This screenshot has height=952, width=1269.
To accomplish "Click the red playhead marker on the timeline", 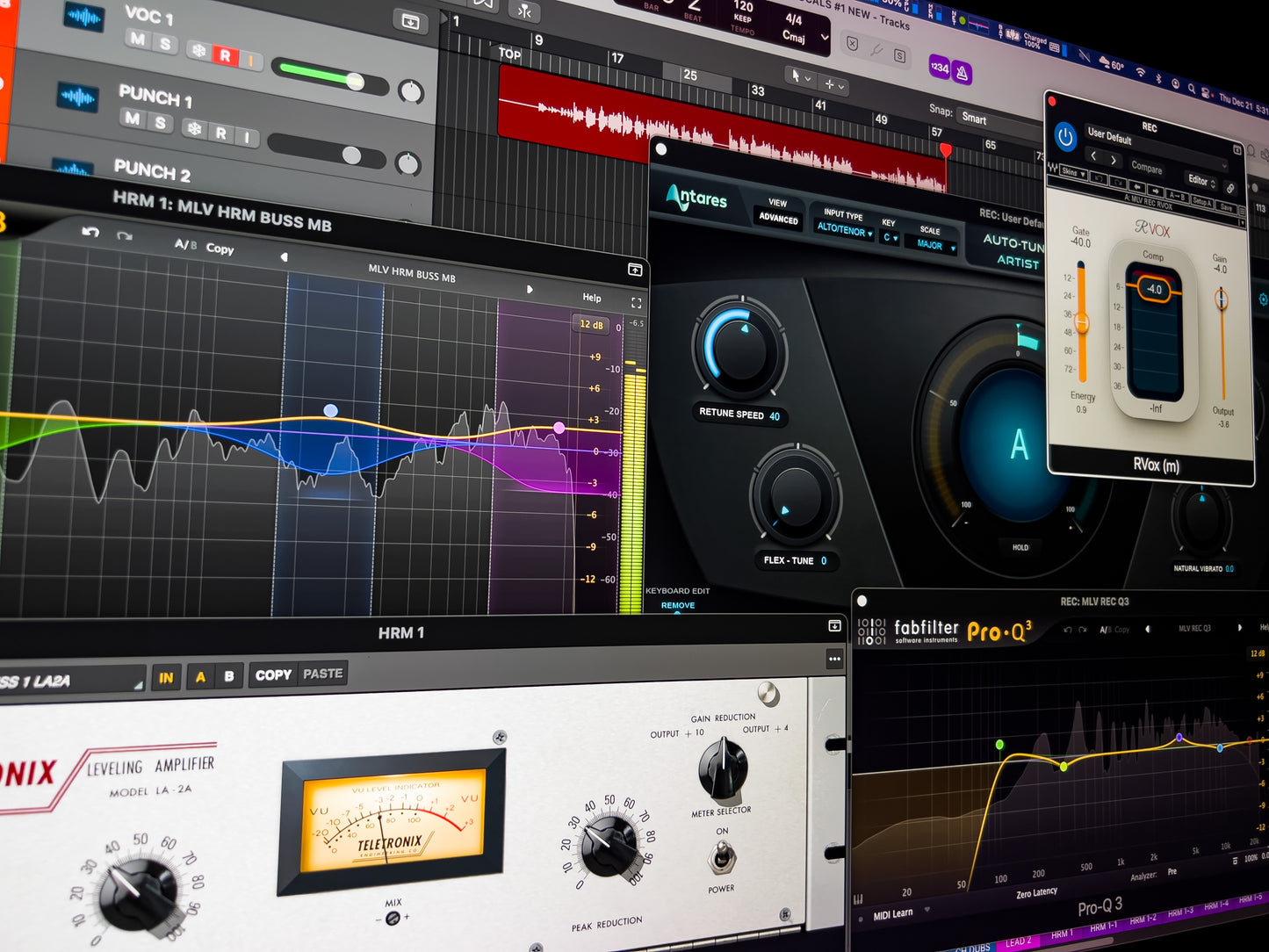I will 945,150.
